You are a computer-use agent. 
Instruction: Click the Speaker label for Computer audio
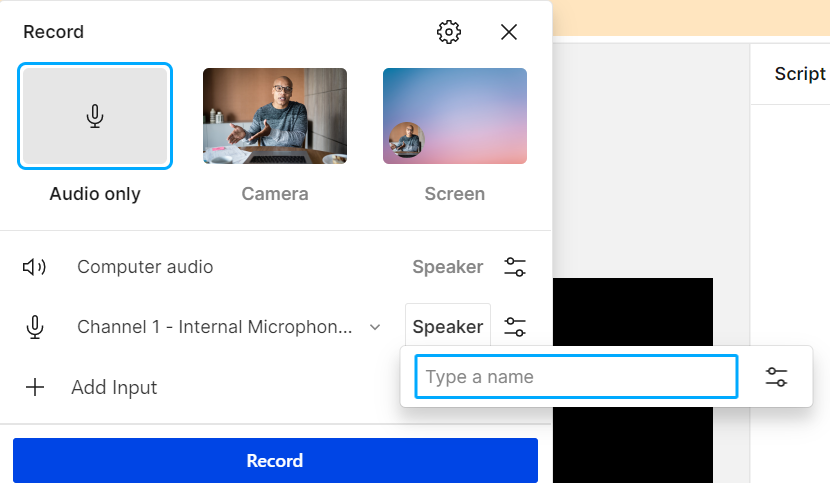(x=448, y=267)
